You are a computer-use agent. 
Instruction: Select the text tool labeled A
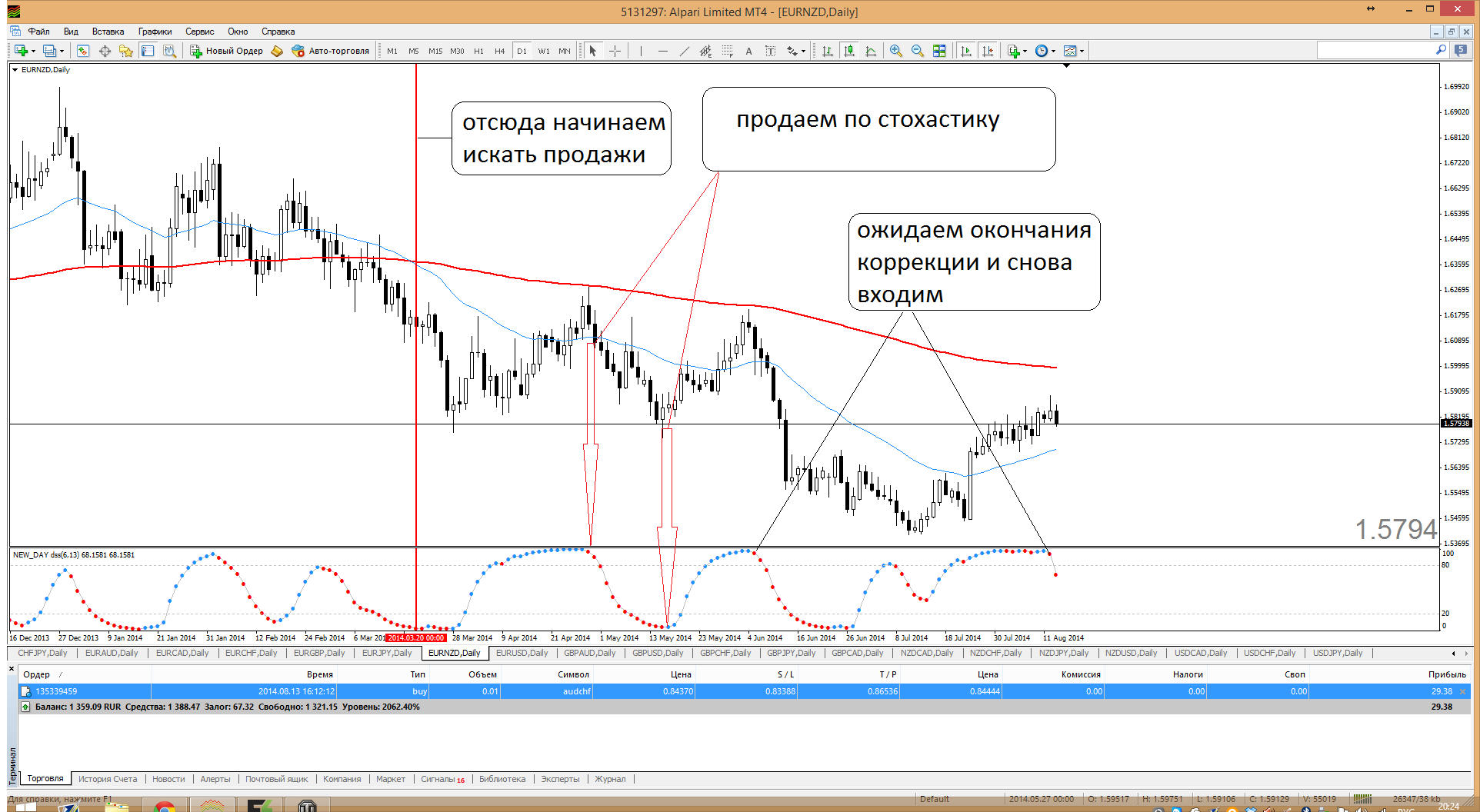pyautogui.click(x=748, y=51)
